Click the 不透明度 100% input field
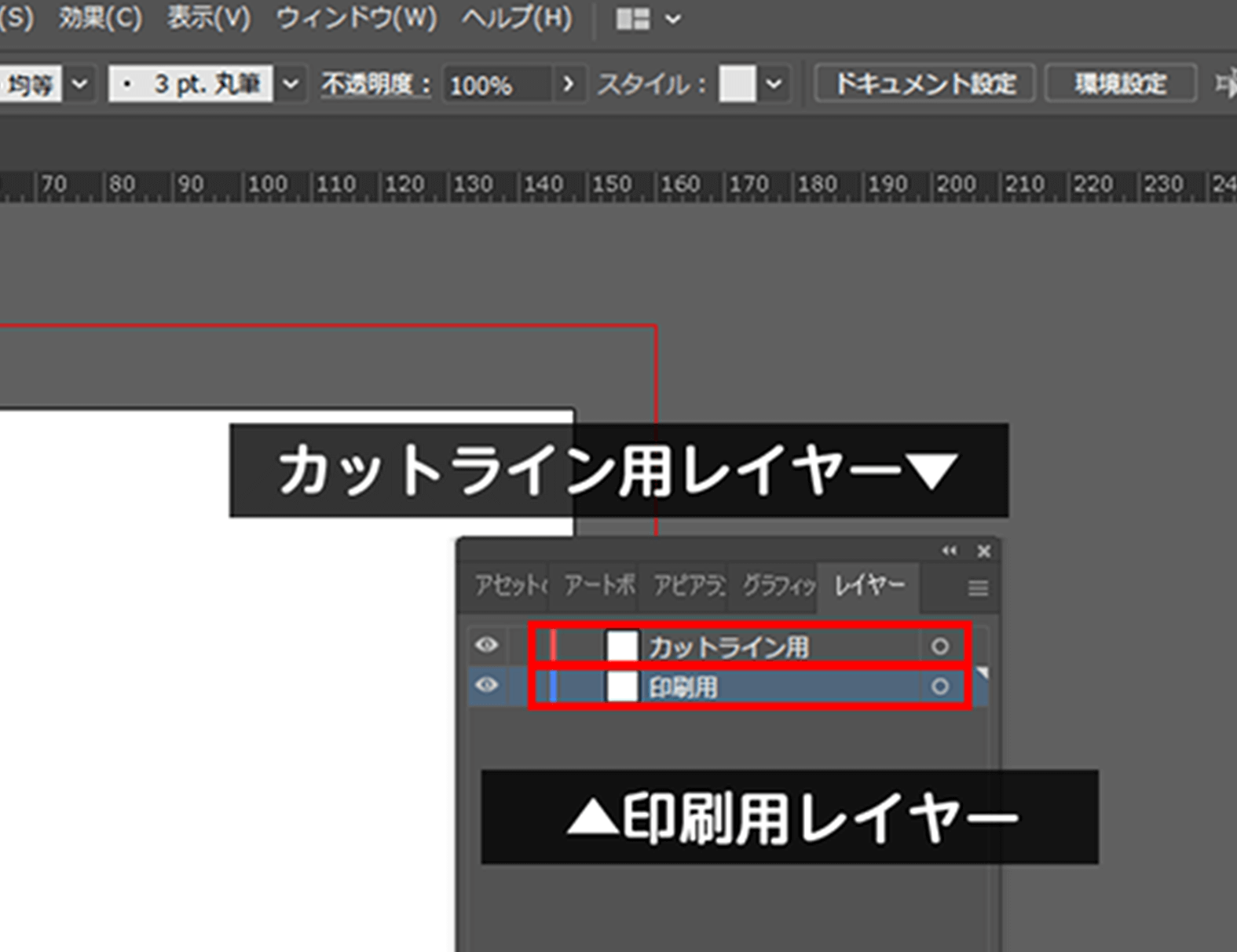The height and width of the screenshot is (952, 1237). click(496, 84)
